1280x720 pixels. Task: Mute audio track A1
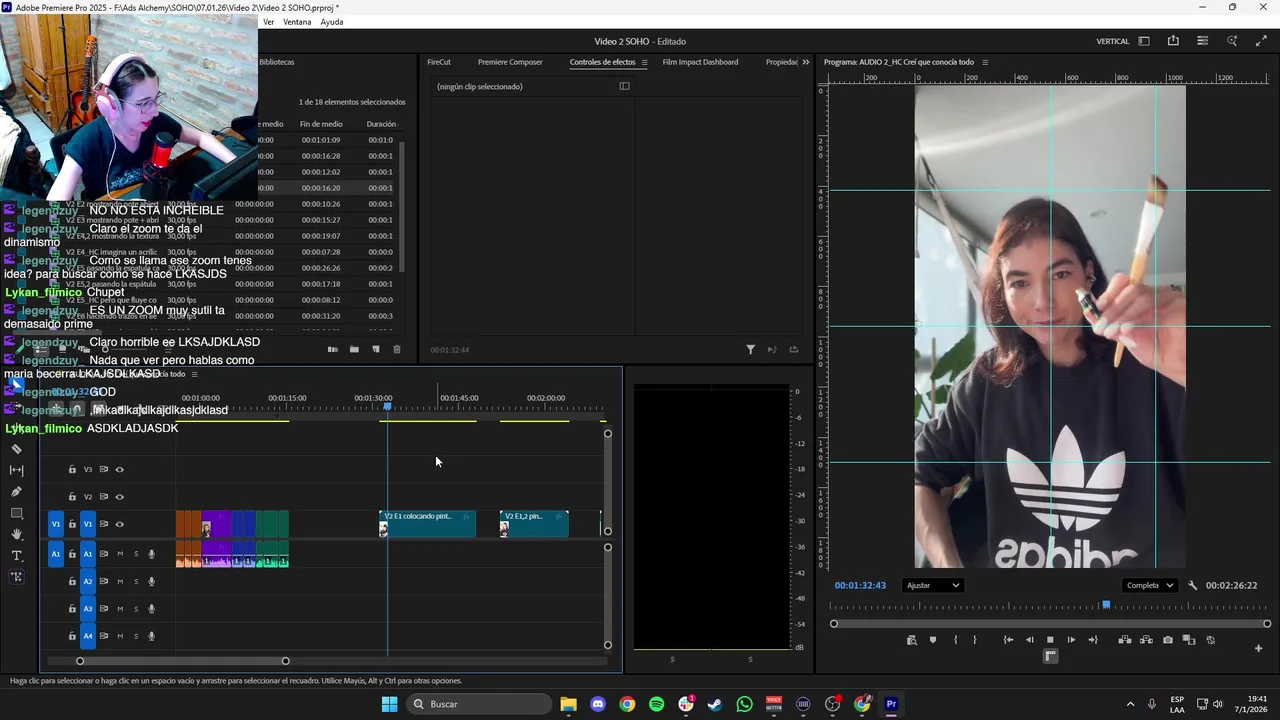click(120, 554)
